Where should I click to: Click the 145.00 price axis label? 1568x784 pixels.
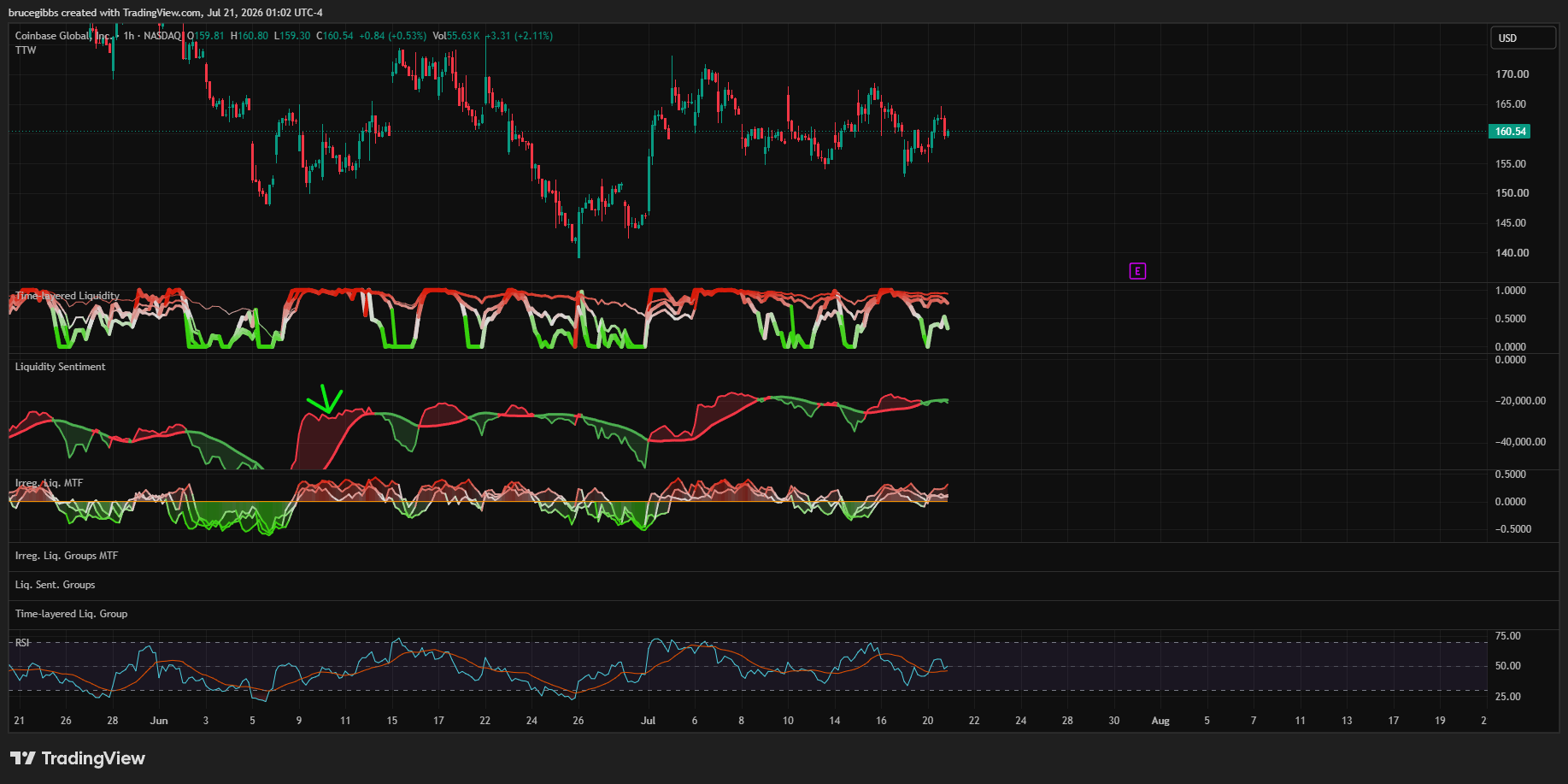coord(1511,223)
